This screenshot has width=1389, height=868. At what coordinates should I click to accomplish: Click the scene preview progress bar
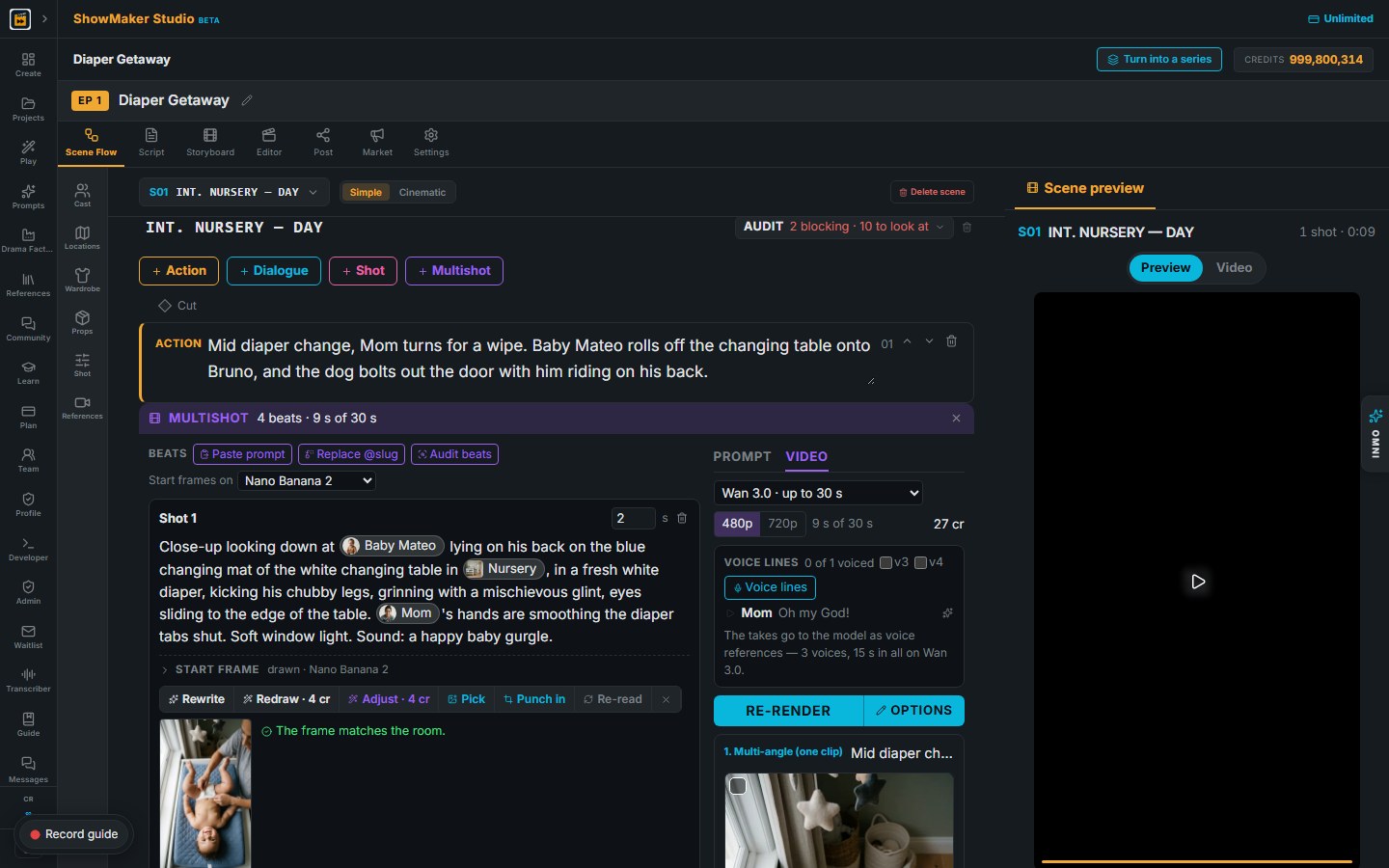tap(1196, 861)
